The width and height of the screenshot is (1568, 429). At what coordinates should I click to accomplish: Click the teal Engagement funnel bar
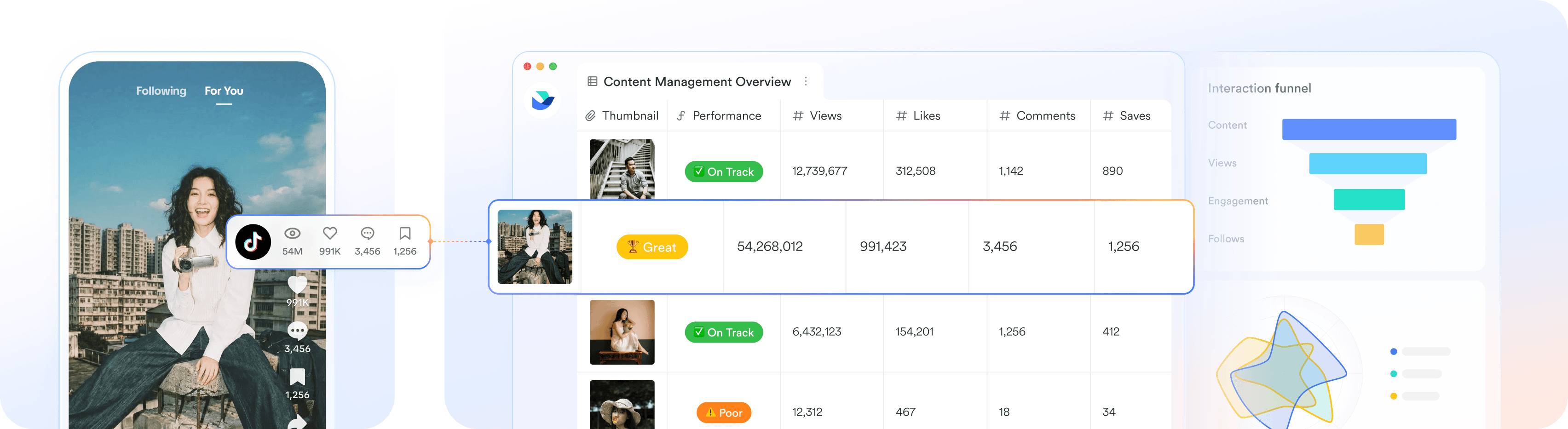1369,200
